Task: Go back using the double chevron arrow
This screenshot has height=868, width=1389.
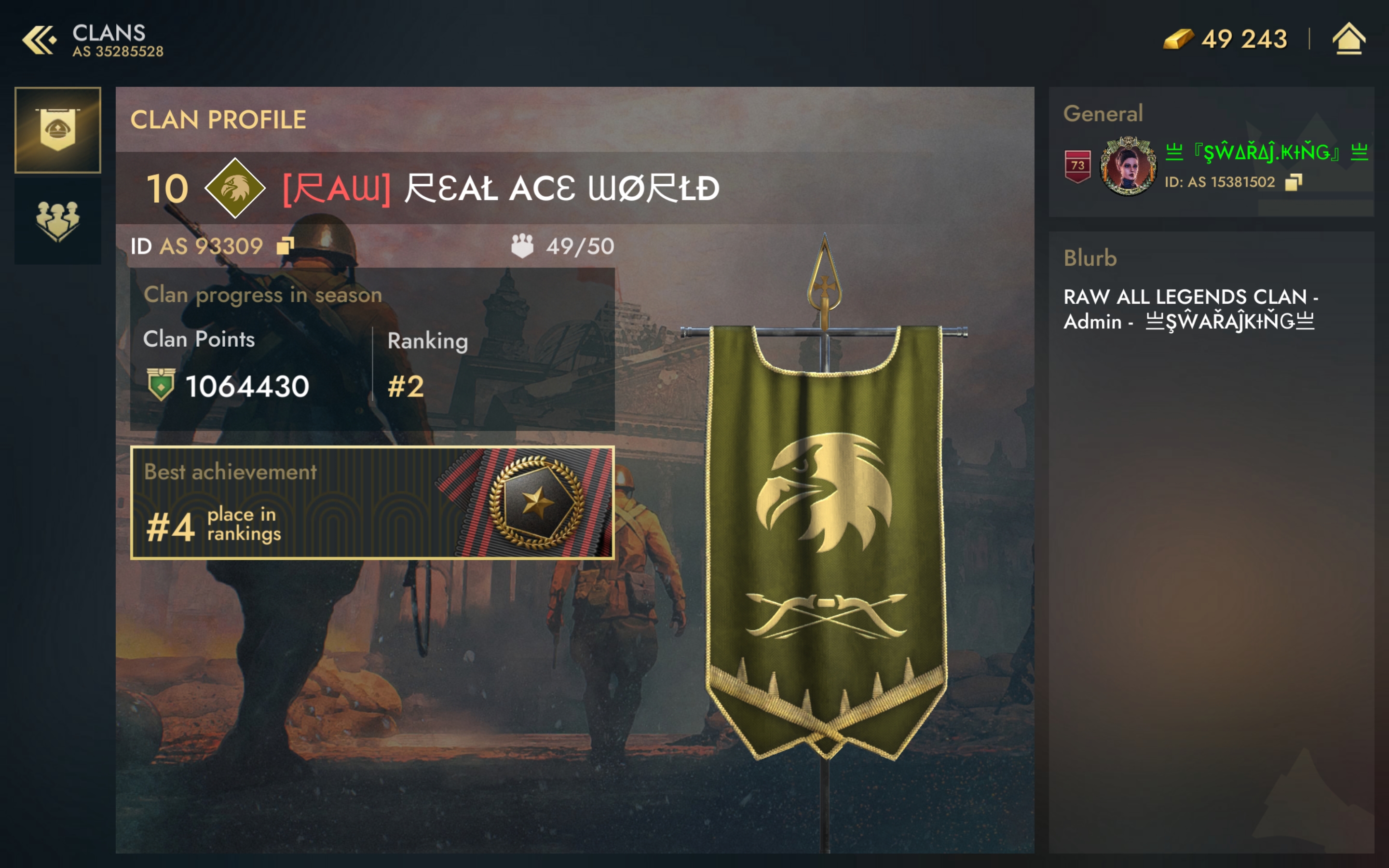Action: coord(39,40)
